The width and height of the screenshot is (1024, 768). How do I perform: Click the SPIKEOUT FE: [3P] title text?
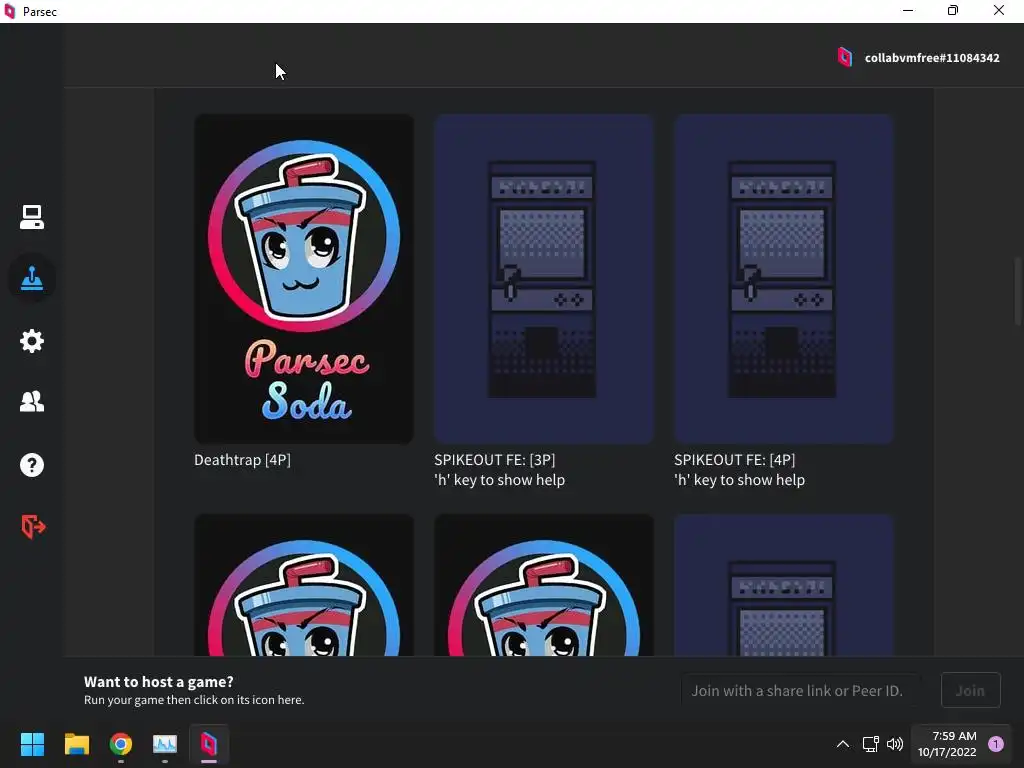point(494,460)
